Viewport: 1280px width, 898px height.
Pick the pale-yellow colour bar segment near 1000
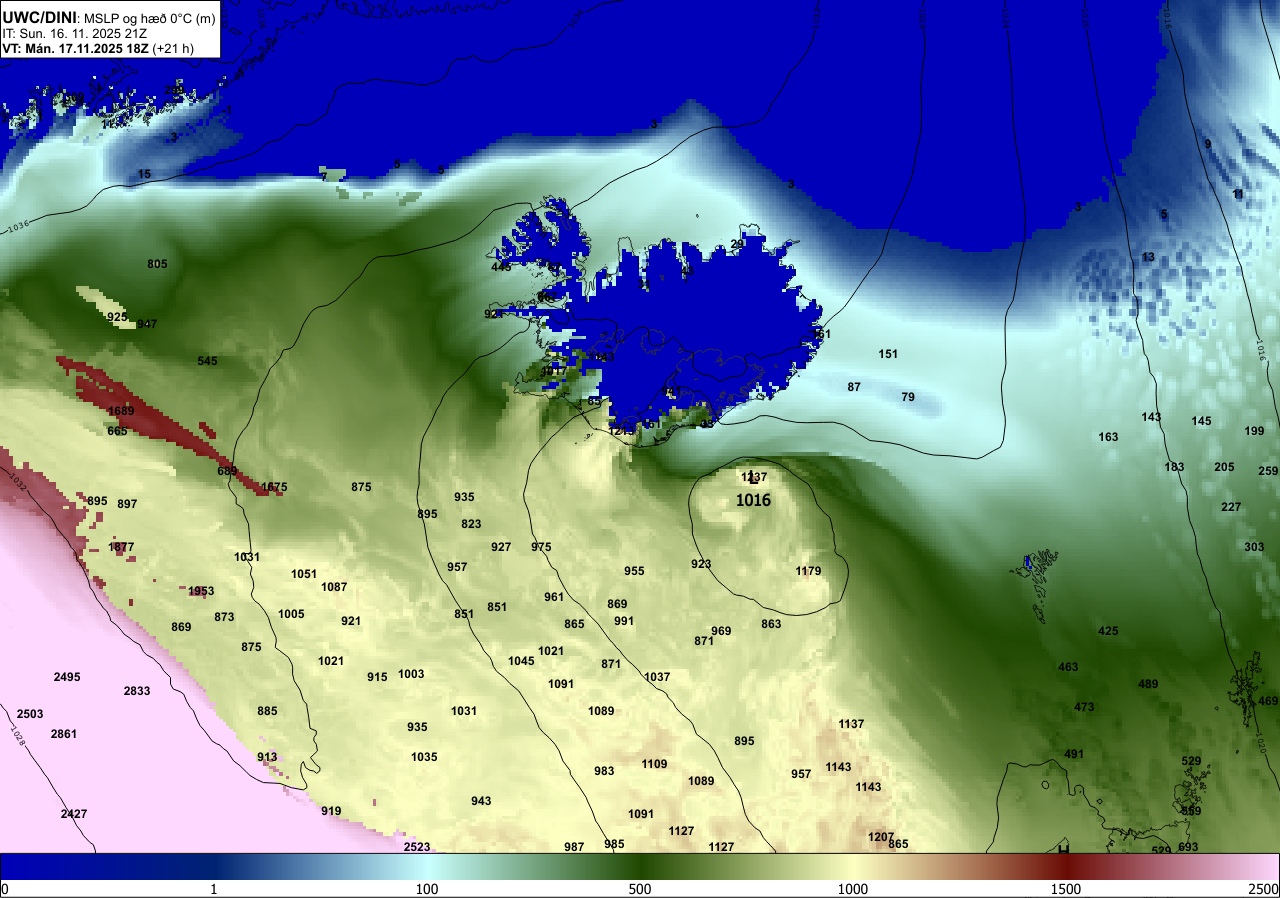pyautogui.click(x=853, y=867)
